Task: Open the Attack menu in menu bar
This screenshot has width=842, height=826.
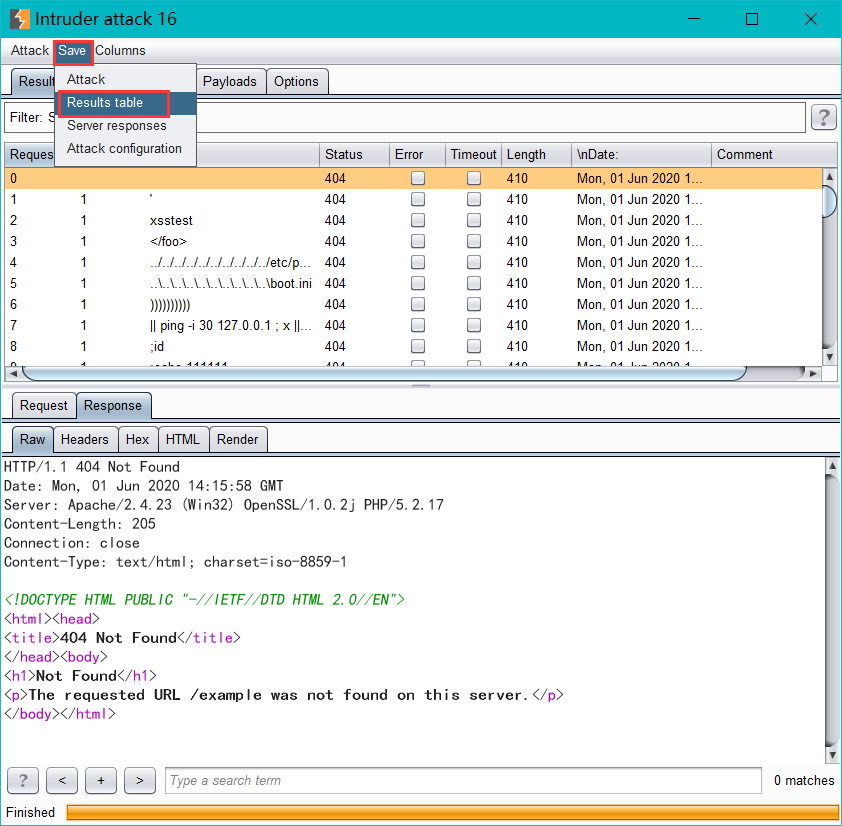Action: coord(30,50)
